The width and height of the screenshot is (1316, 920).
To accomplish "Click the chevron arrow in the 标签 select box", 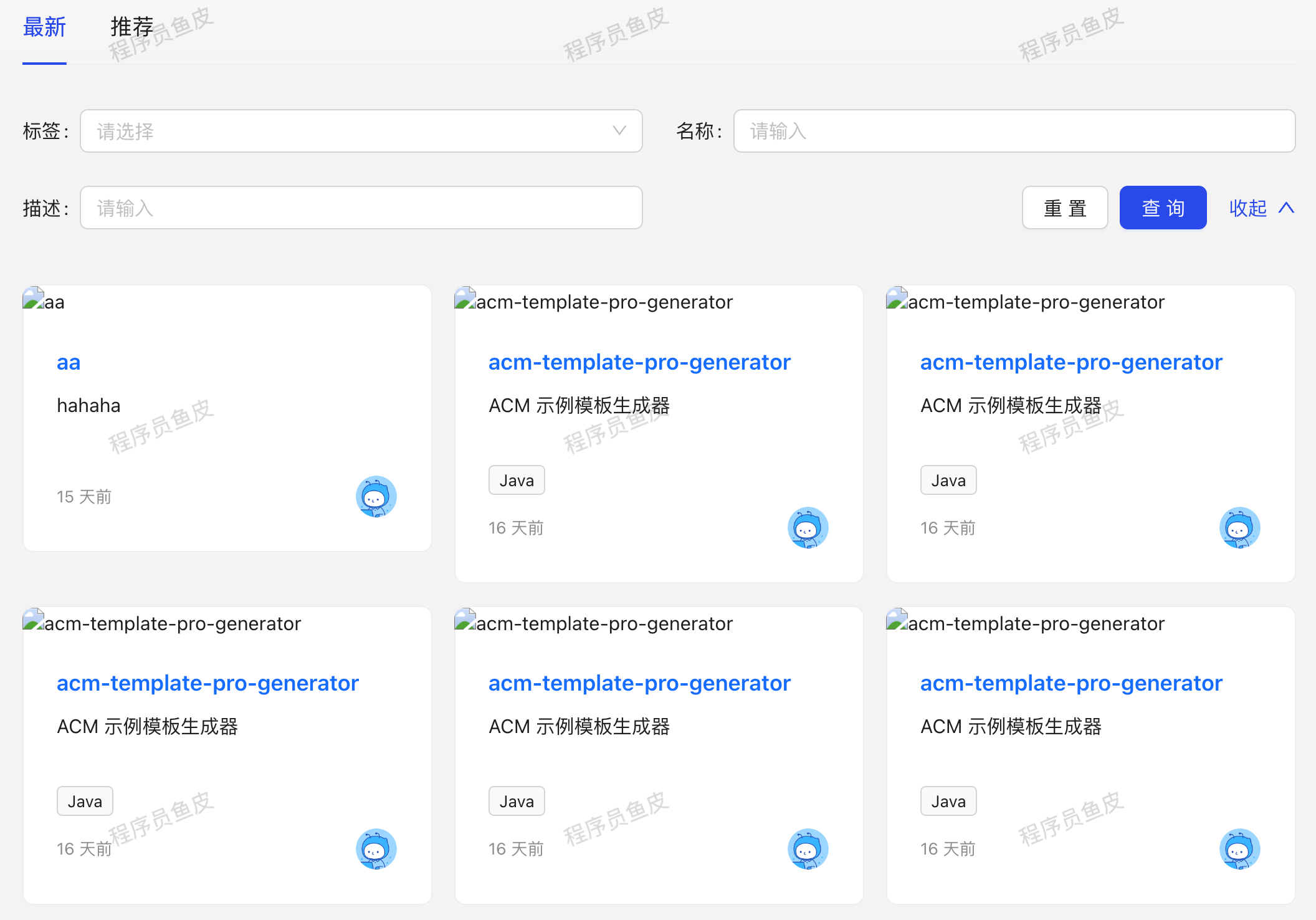I will click(619, 130).
